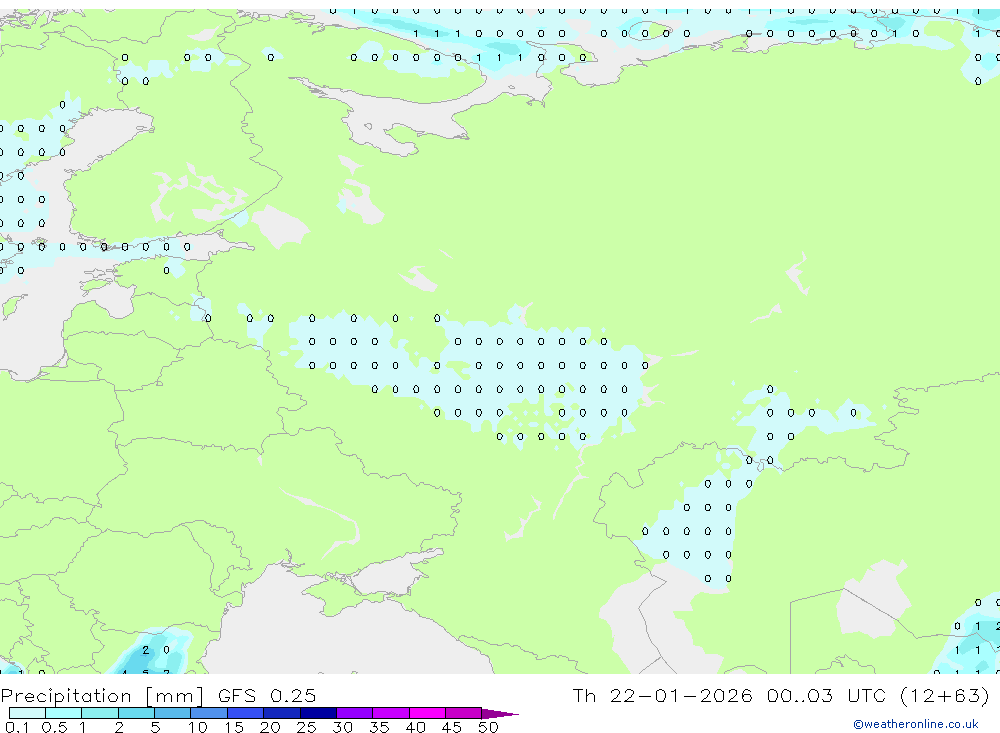This screenshot has width=1000, height=733.
Task: Select the 45 to 50 mm legend swatch
Action: click(464, 713)
